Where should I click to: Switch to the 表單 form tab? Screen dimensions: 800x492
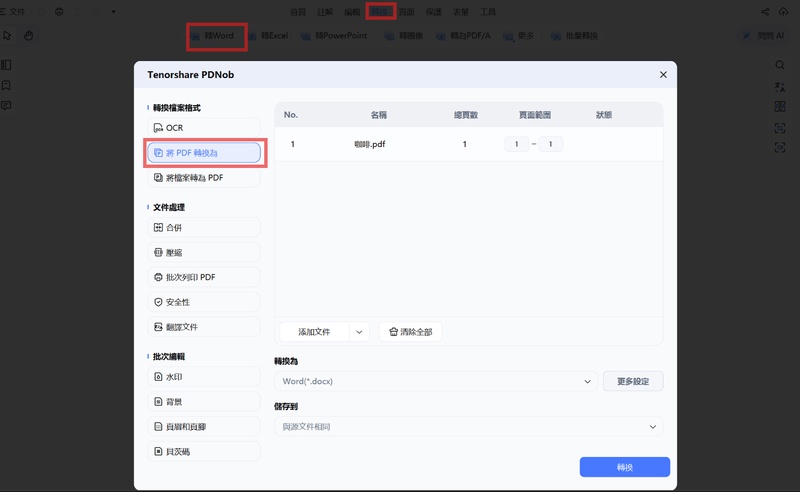point(461,12)
